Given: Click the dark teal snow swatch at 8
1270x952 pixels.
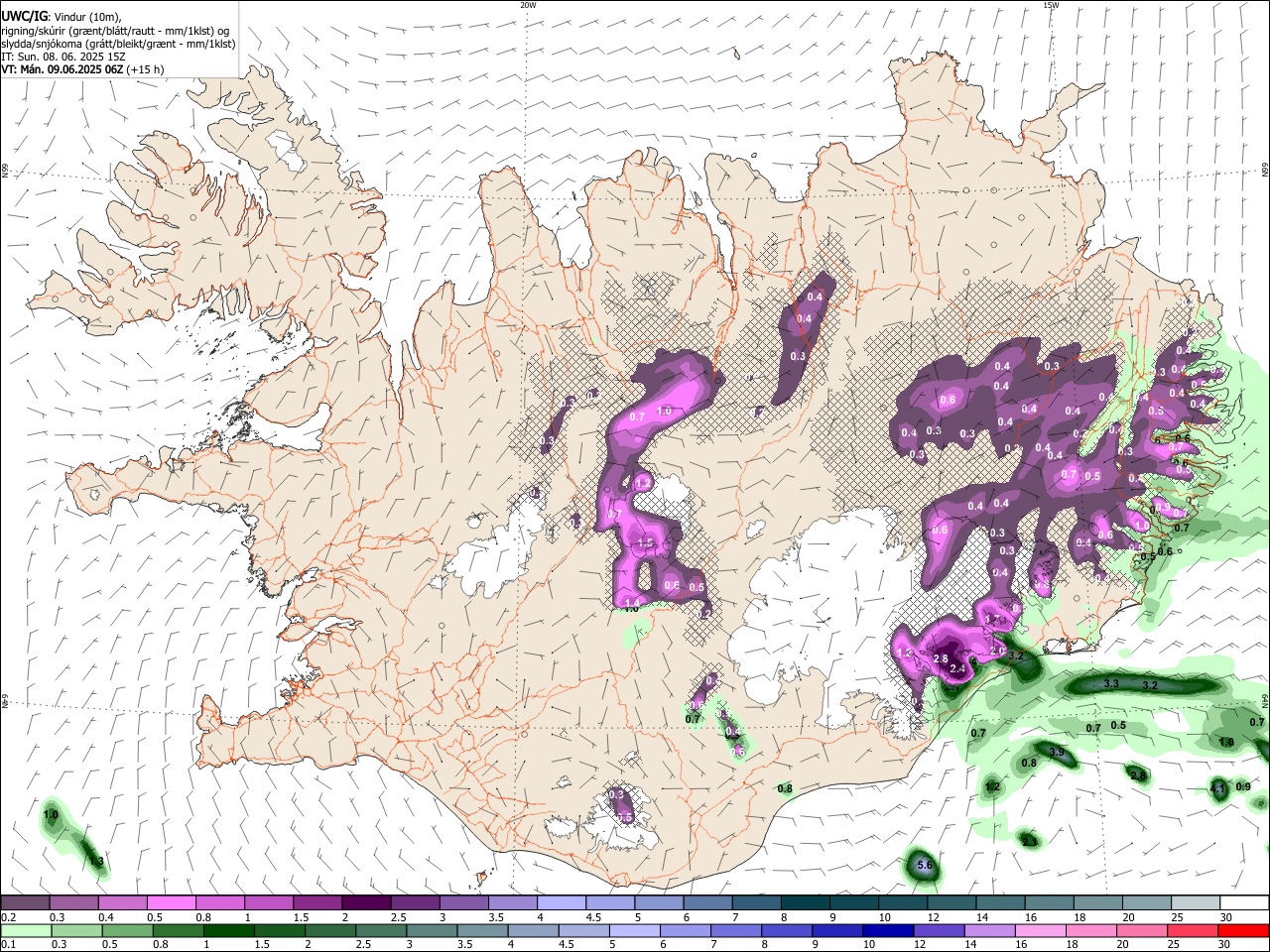Looking at the screenshot, I should (x=804, y=903).
